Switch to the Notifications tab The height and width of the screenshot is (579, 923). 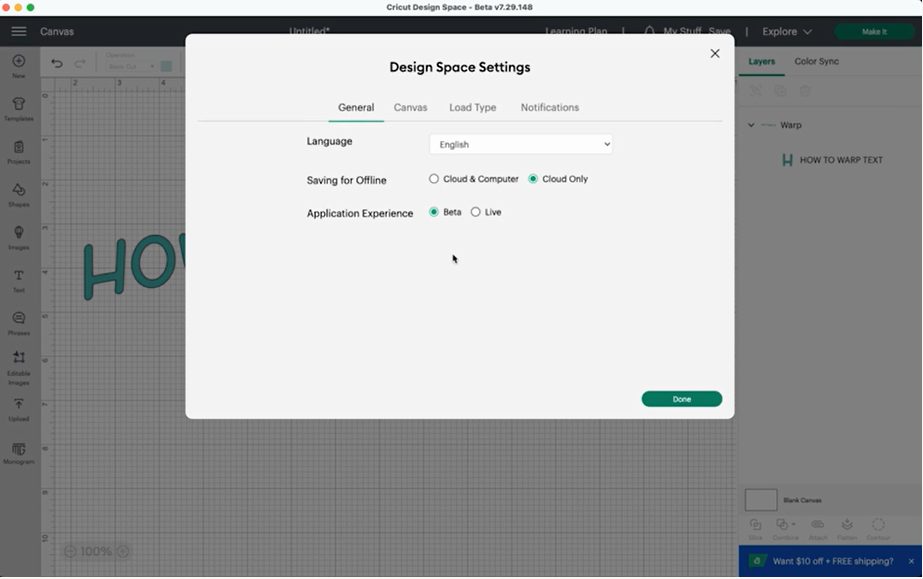click(x=550, y=107)
